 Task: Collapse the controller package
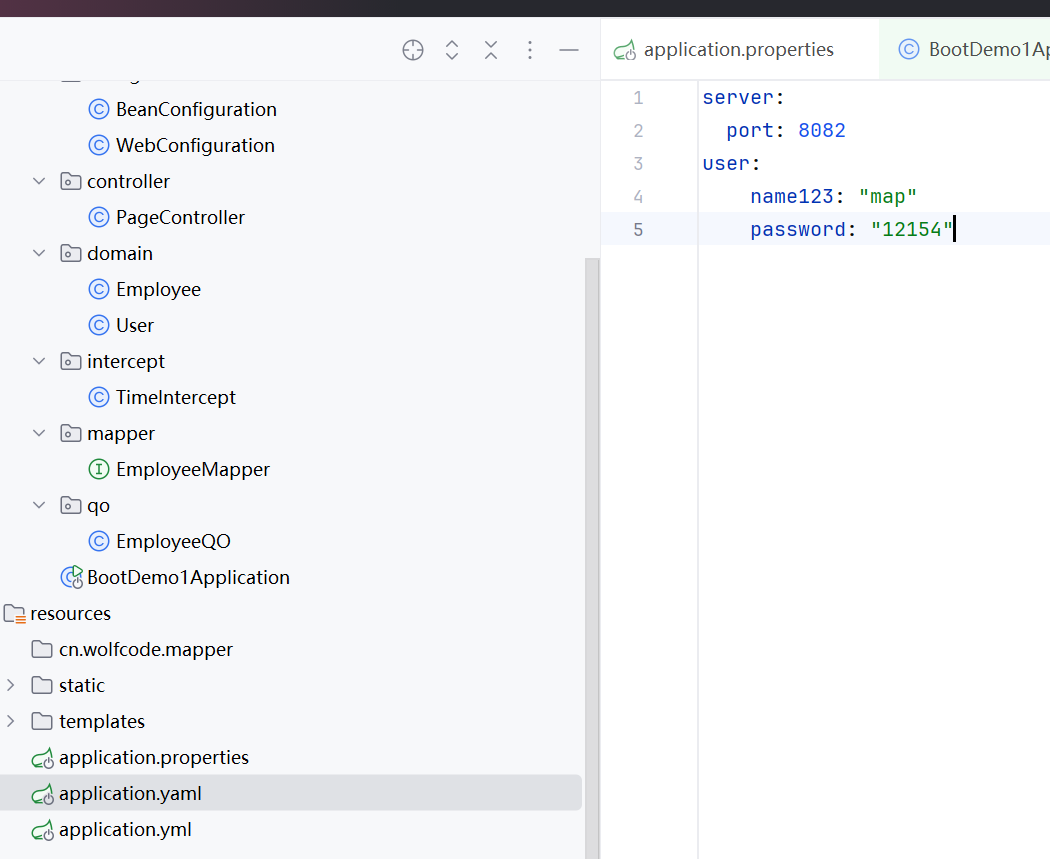tap(39, 181)
